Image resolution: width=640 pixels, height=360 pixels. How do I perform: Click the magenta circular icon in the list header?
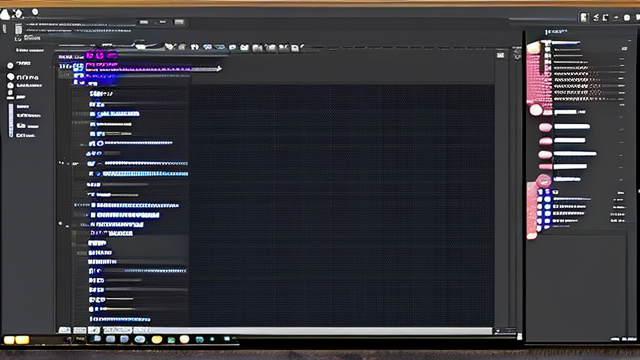click(x=100, y=55)
